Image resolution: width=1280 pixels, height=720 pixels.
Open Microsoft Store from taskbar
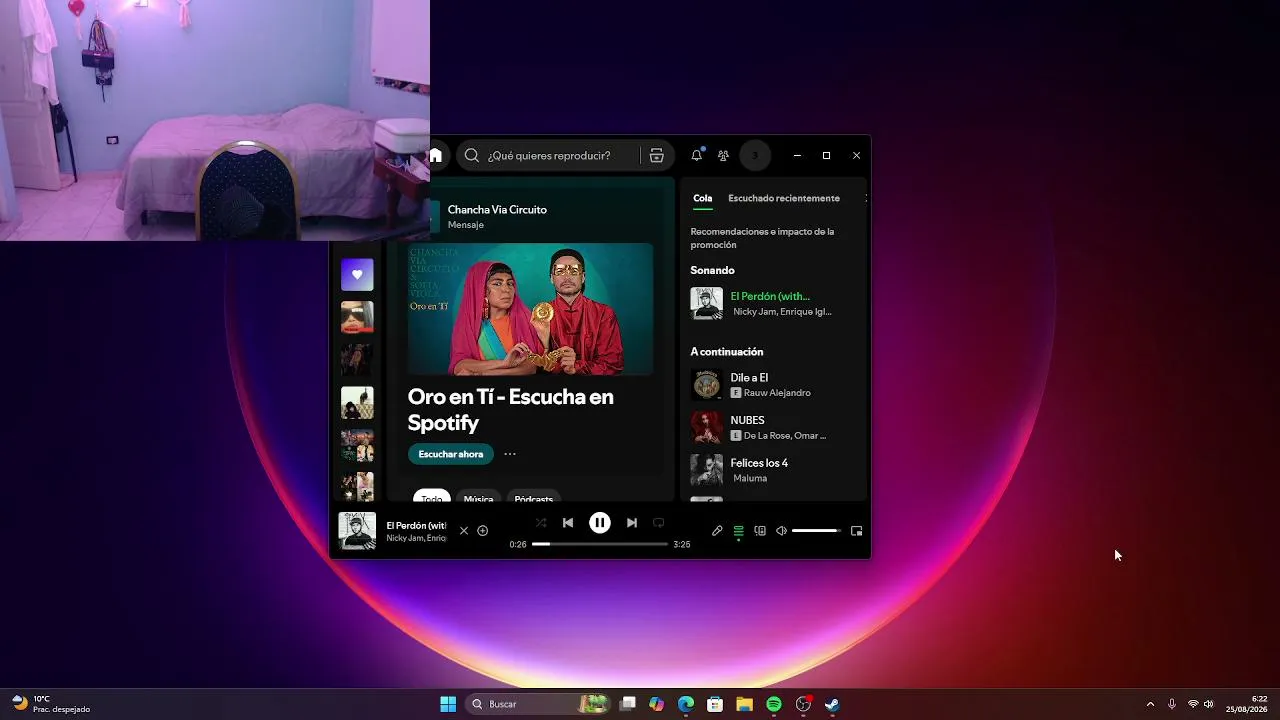tap(715, 704)
